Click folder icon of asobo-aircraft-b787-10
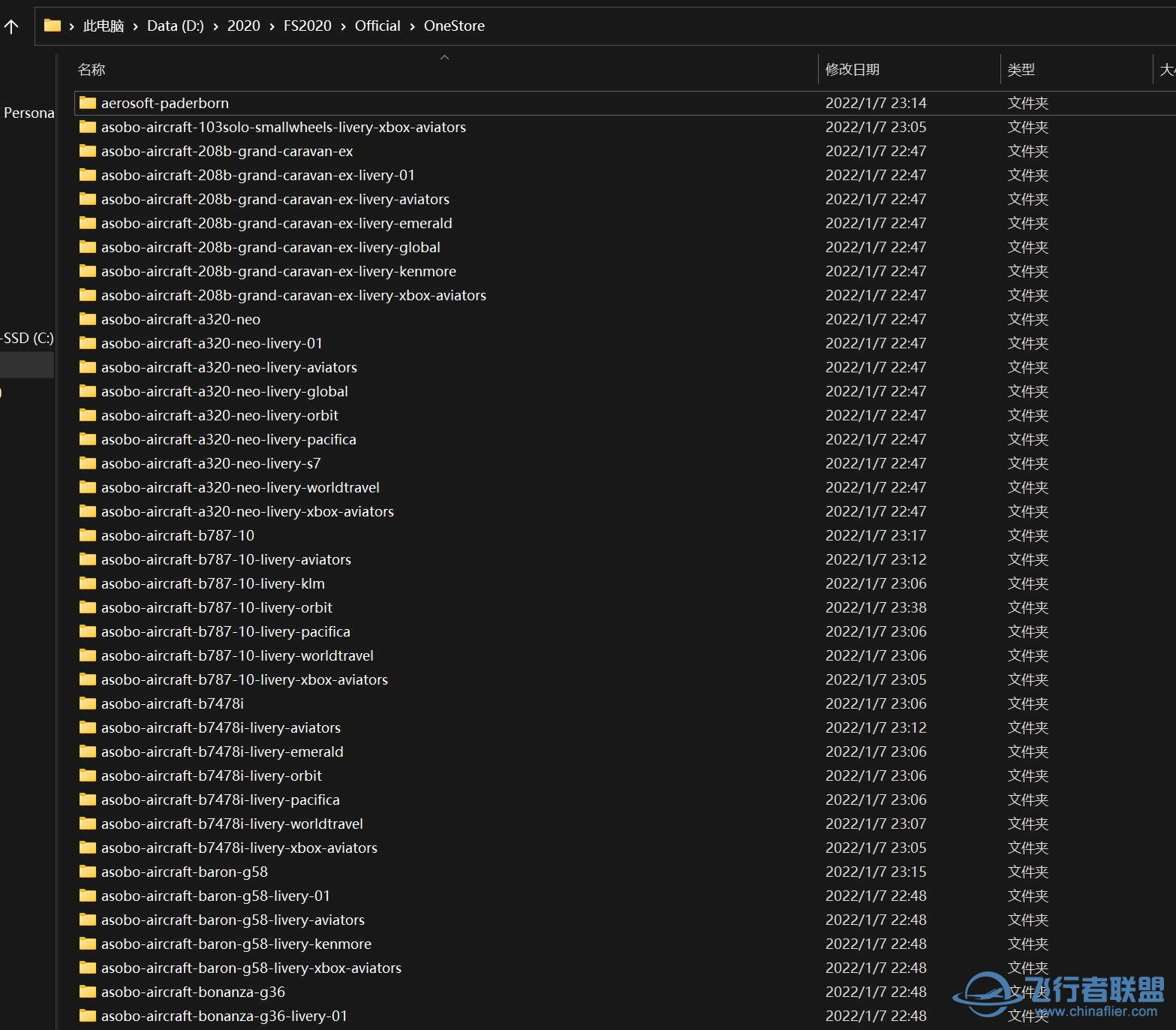The image size is (1176, 1030). pos(88,535)
